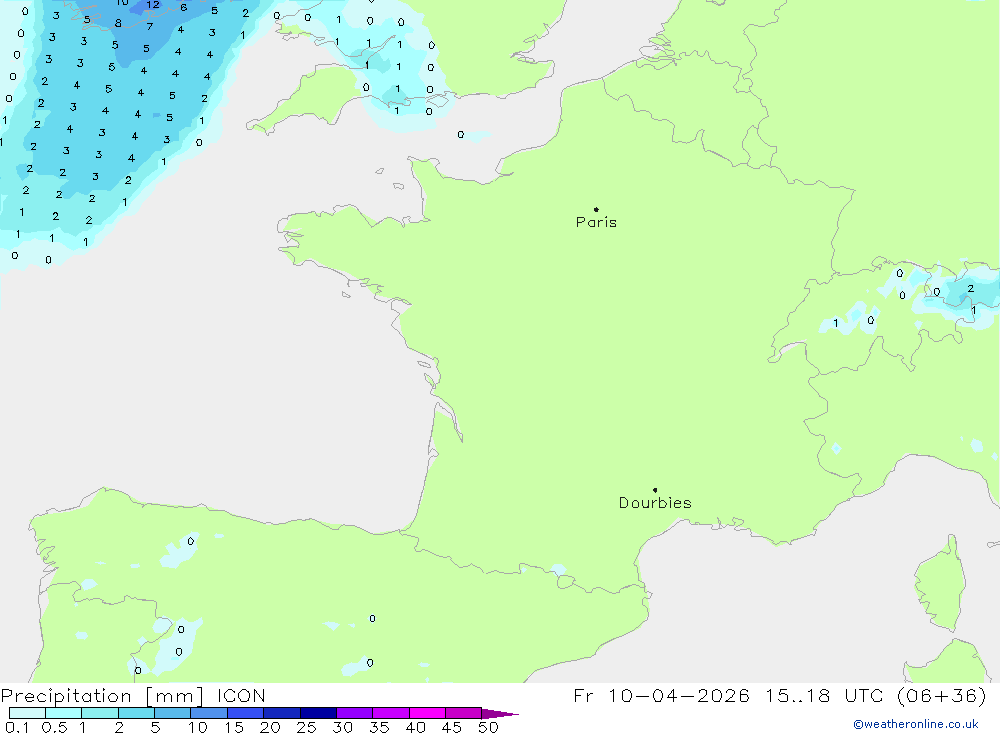Pick the 10–15 mm legend color swatch
The width and height of the screenshot is (1000, 733).
pyautogui.click(x=209, y=713)
